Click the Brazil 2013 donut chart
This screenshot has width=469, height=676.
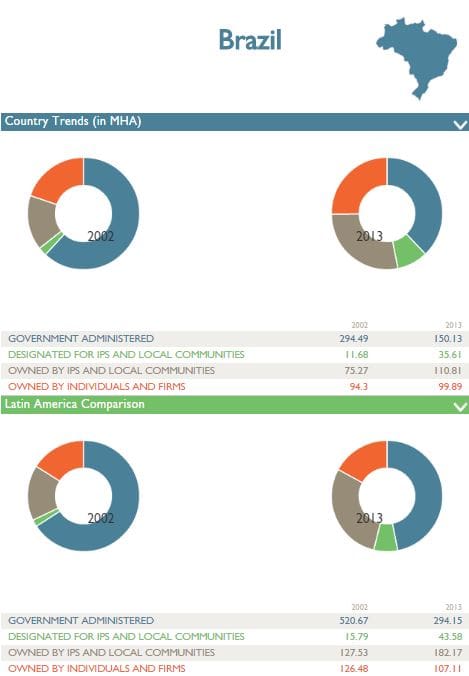pyautogui.click(x=387, y=213)
